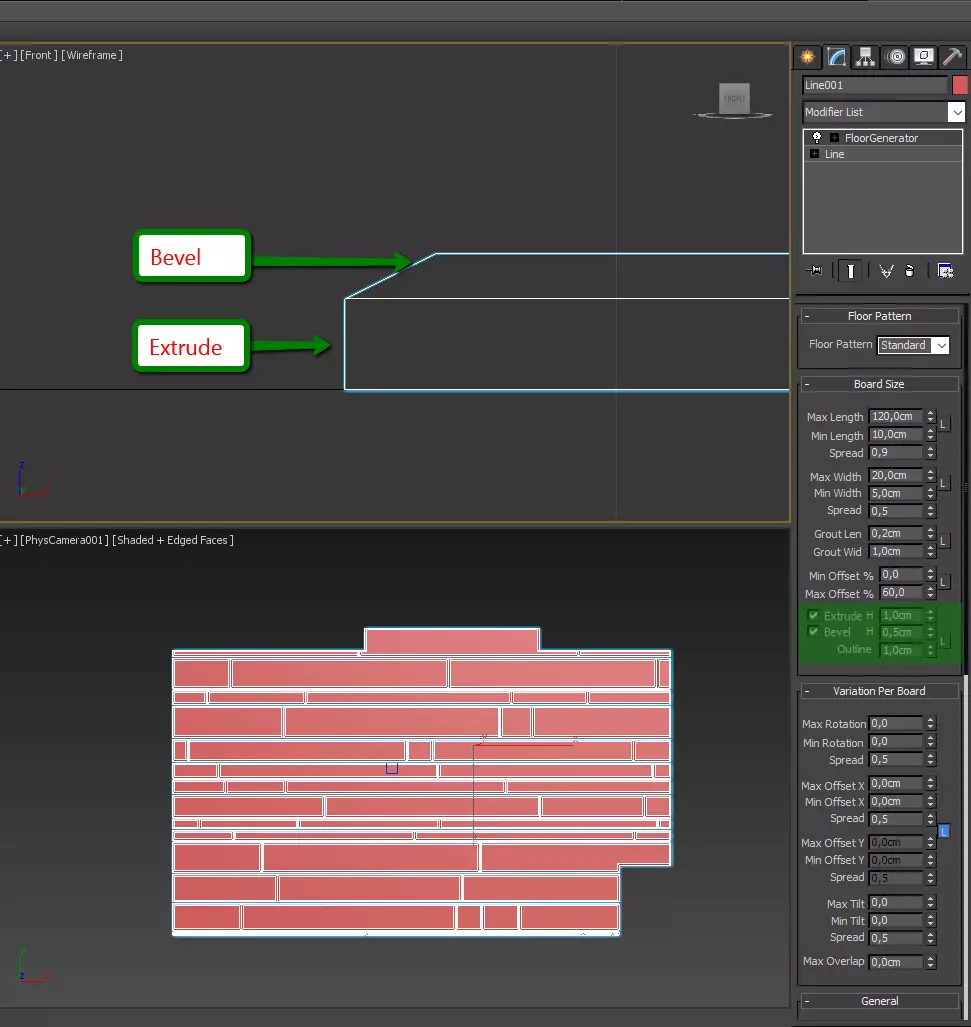Open the Motion panel tab
Screen dimensions: 971x1027
coord(896,58)
